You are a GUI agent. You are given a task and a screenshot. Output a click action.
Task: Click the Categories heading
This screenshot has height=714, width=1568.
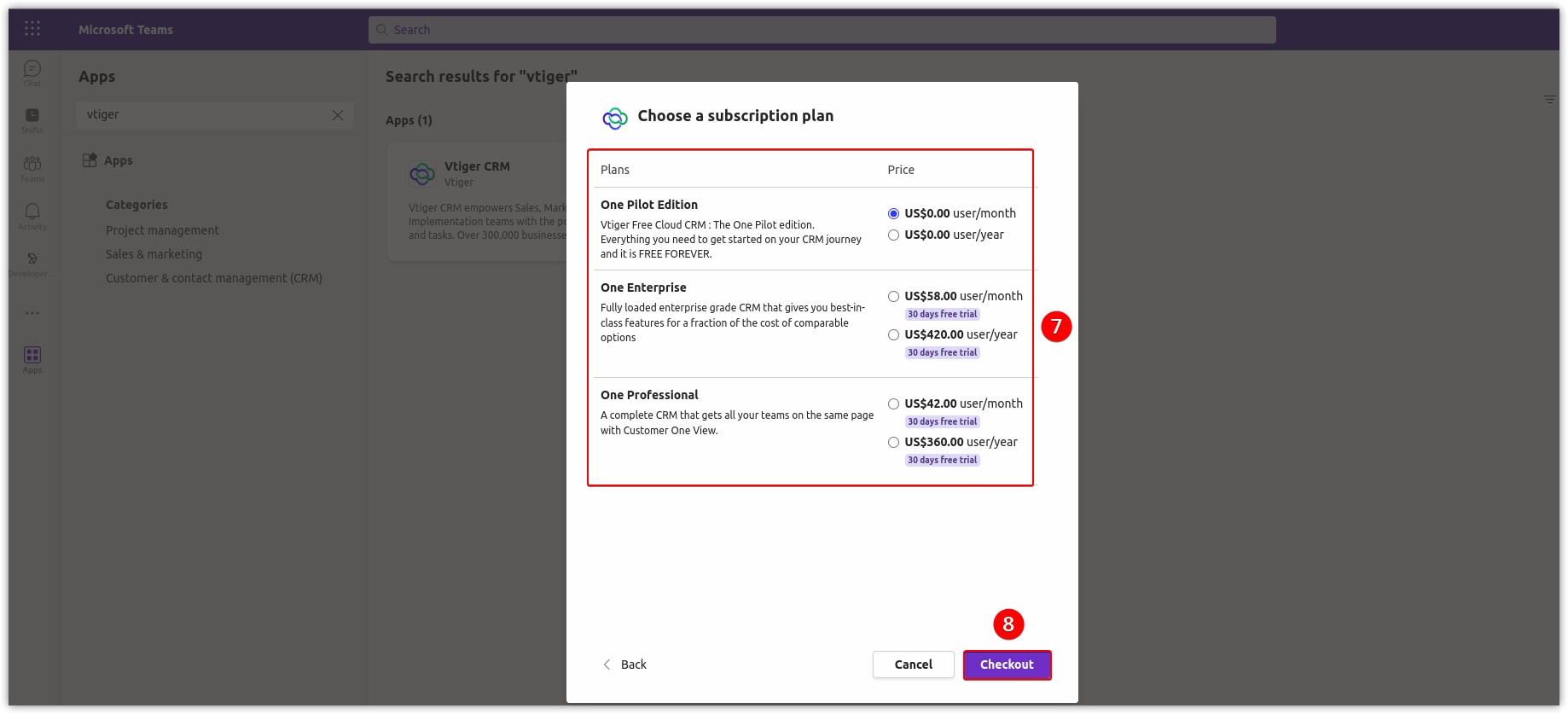[x=136, y=205]
